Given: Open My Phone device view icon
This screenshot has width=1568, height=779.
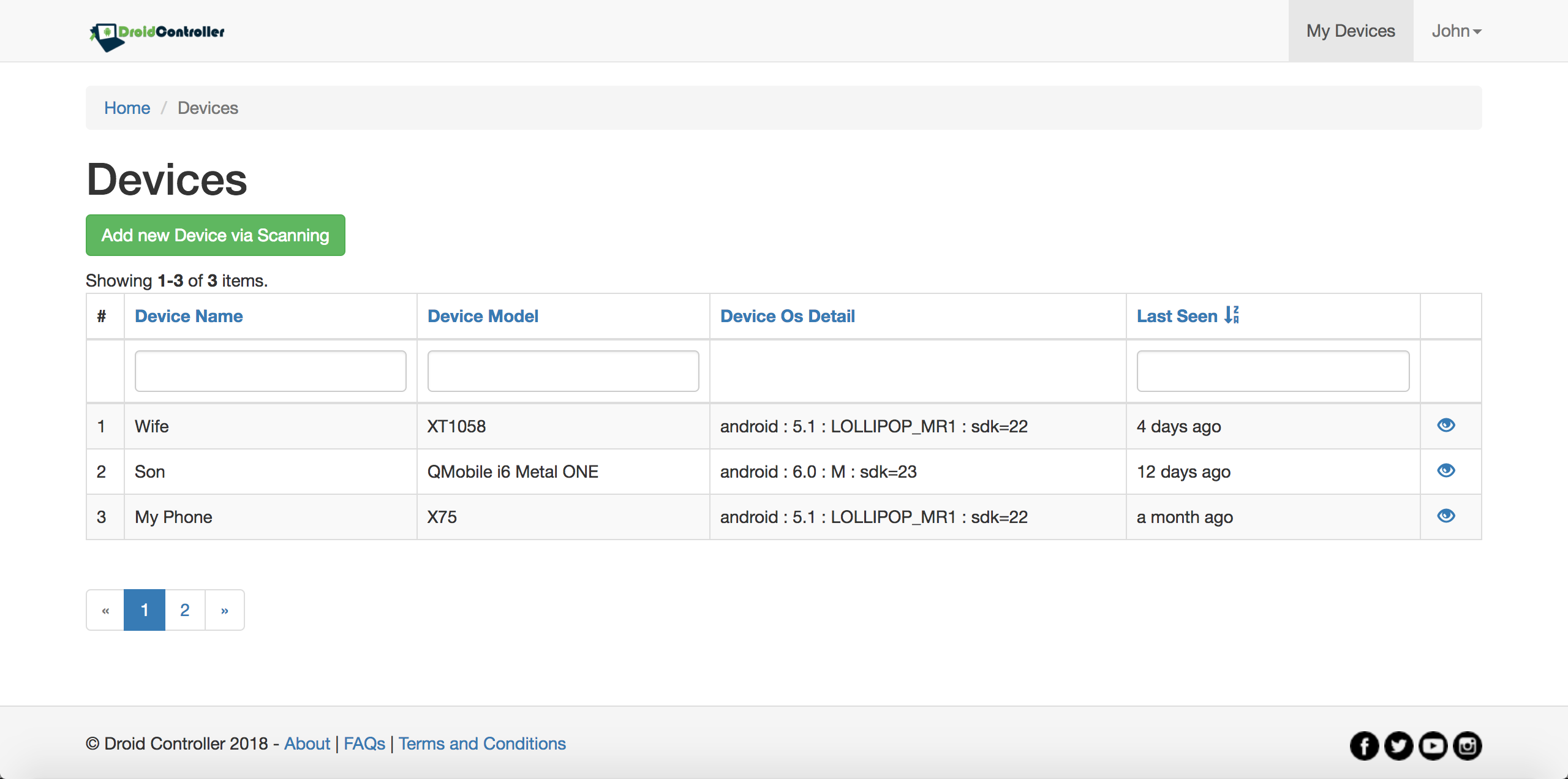Looking at the screenshot, I should pyautogui.click(x=1445, y=516).
